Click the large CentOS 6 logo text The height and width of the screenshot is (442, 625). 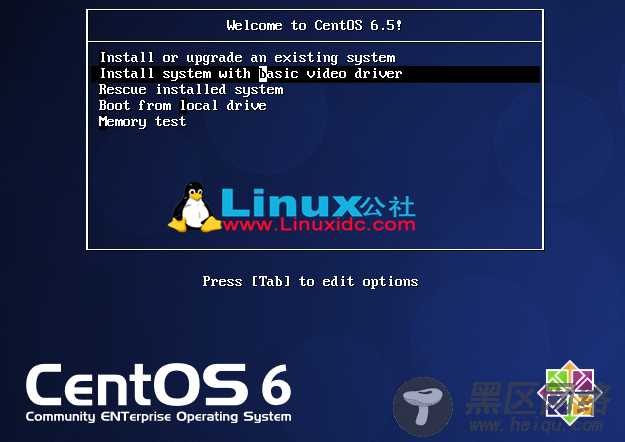point(159,385)
